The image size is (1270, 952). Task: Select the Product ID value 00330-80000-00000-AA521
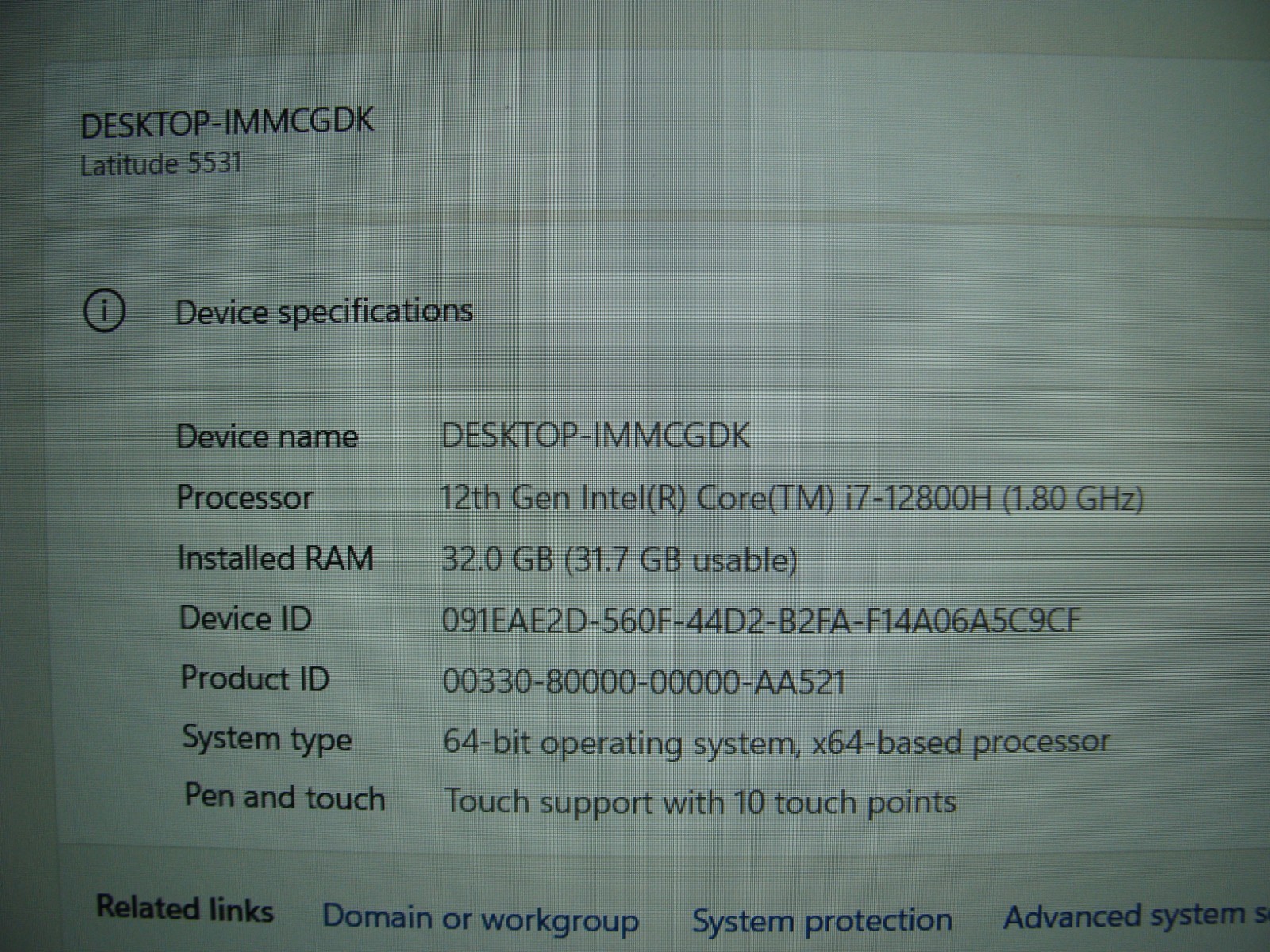644,681
